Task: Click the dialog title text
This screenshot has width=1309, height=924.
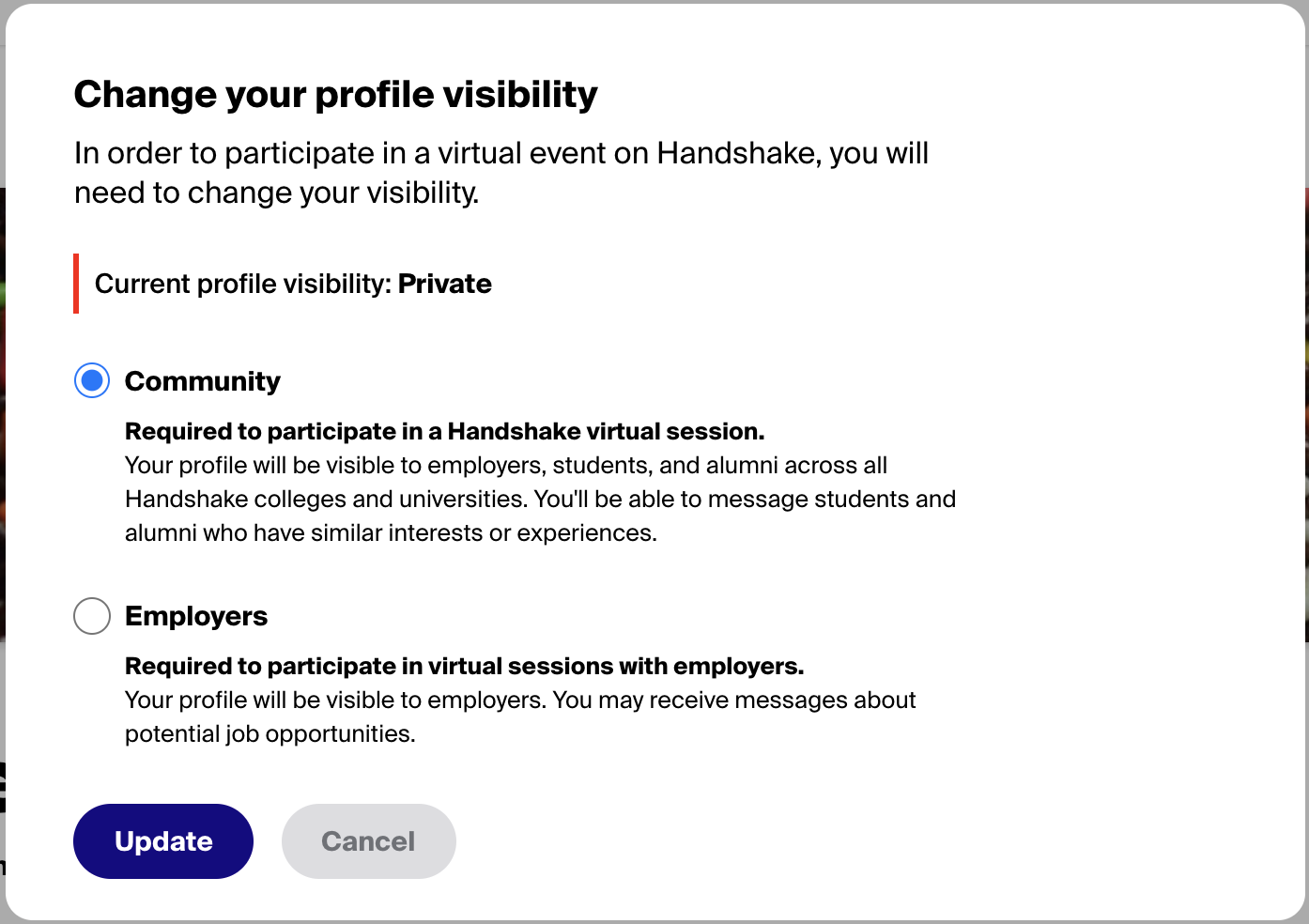Action: click(335, 94)
